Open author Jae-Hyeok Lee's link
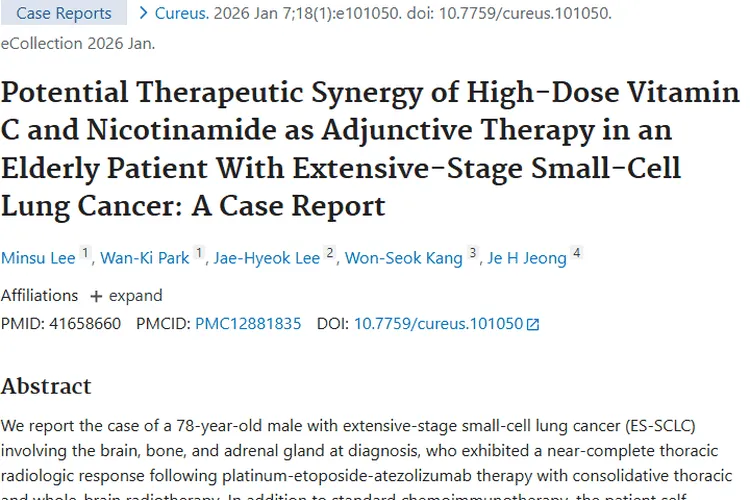Screen dimensions: 750x500 pyautogui.click(x=265, y=258)
